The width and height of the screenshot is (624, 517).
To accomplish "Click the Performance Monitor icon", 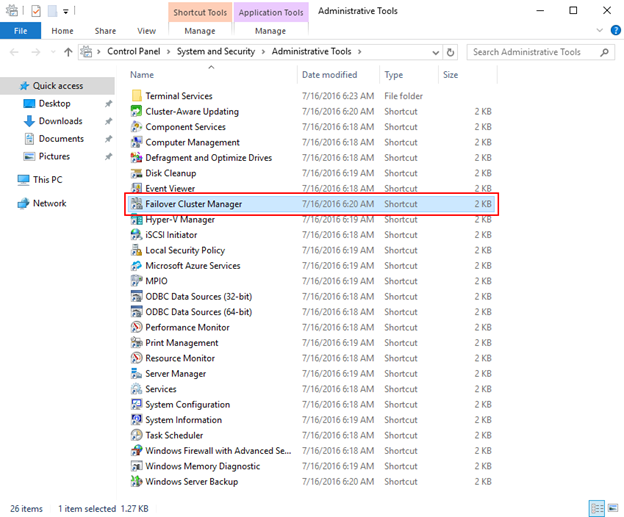I will tap(137, 327).
